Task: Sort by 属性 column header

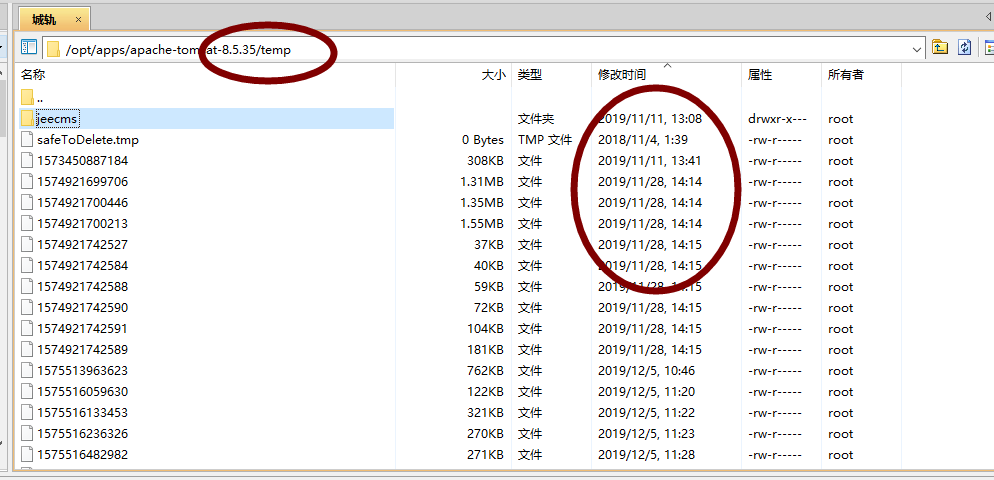Action: pyautogui.click(x=760, y=75)
